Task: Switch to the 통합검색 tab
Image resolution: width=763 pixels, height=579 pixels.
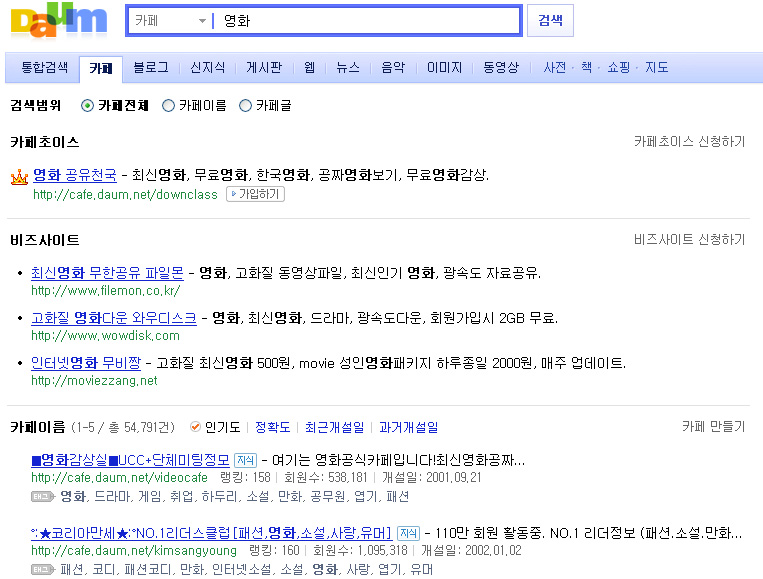Action: click(45, 67)
